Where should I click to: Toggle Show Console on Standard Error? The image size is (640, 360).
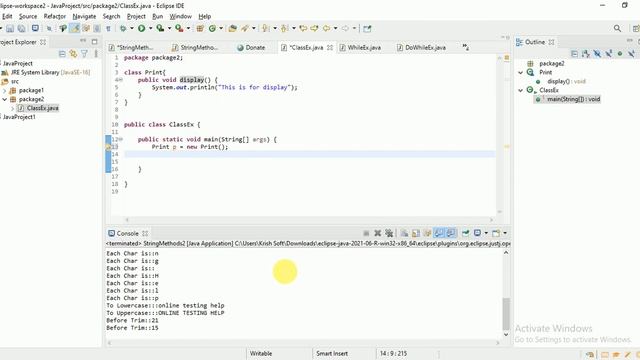[x=451, y=233]
